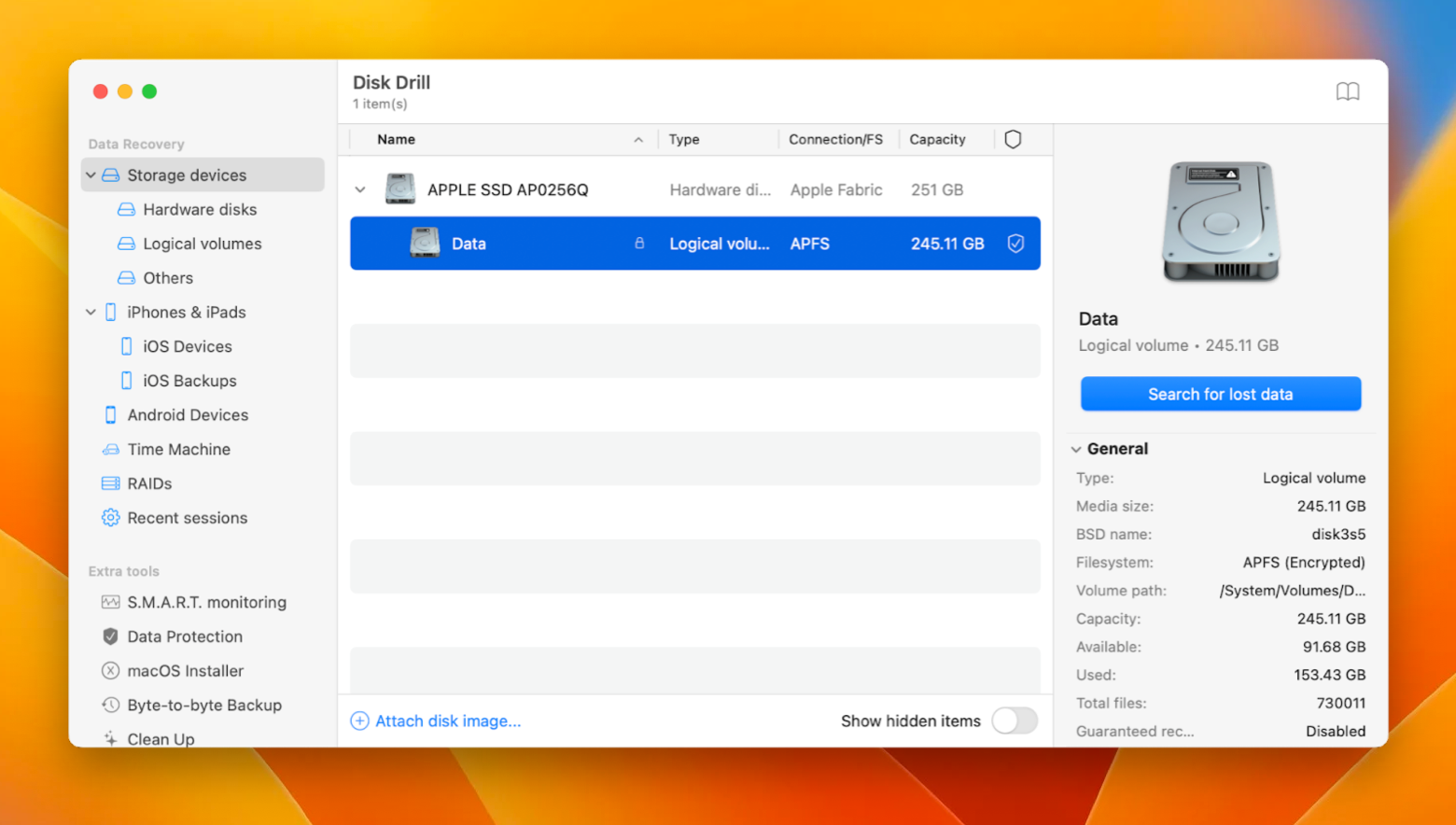Screen dimensions: 1456x825
Task: Click the Storage devices drive icon
Action: (111, 175)
